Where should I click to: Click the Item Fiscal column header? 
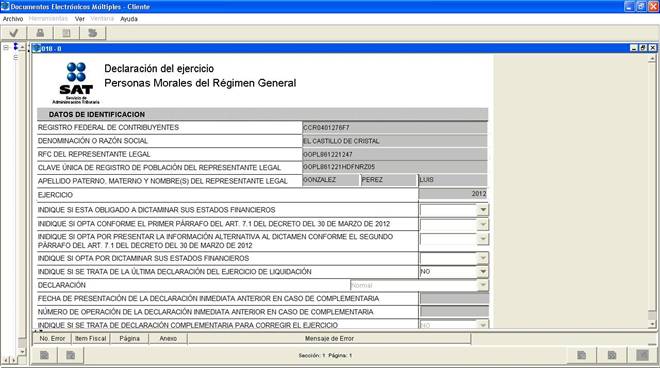tap(90, 339)
